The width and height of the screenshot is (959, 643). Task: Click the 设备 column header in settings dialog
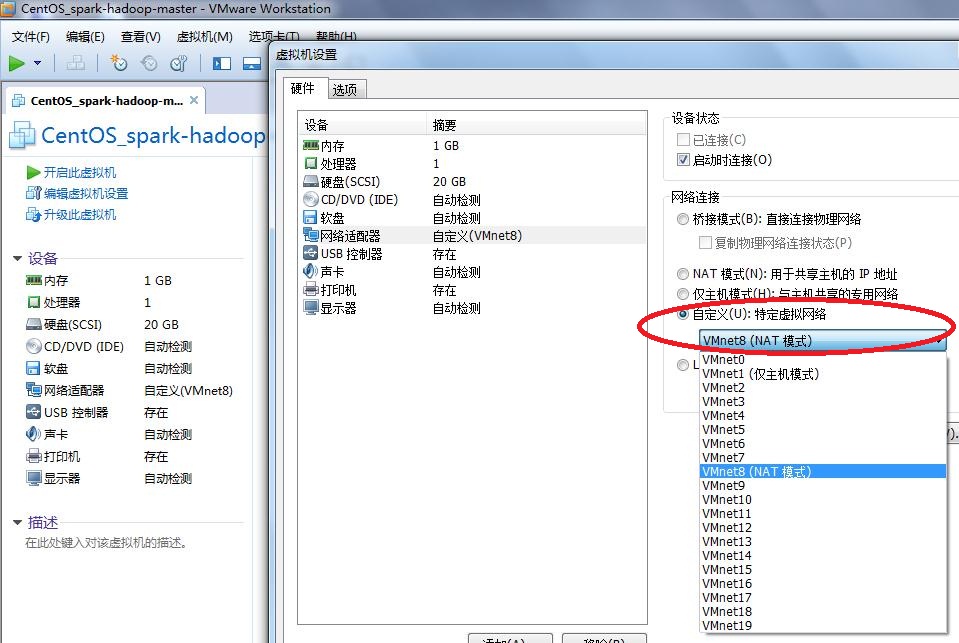[x=362, y=125]
